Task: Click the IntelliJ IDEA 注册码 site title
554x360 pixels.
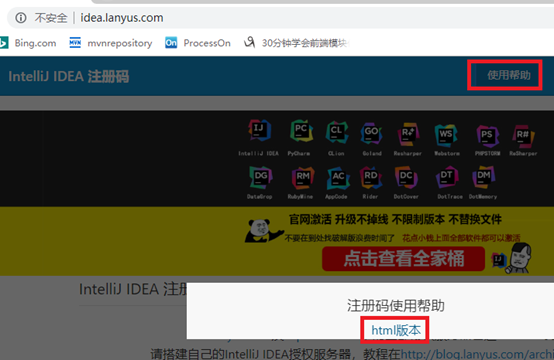Action: [x=69, y=76]
